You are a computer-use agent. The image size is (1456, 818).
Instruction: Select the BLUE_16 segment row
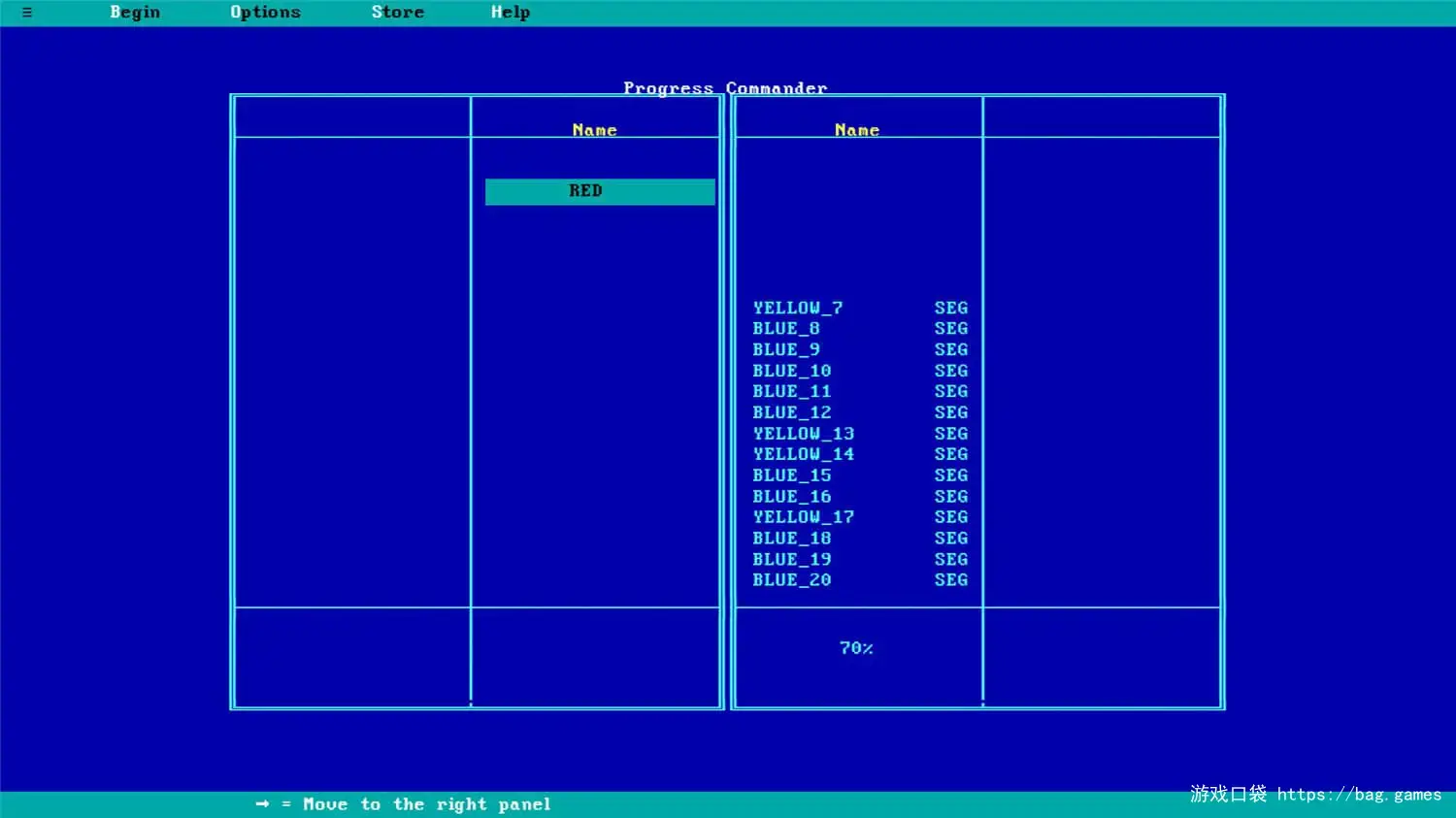(860, 497)
